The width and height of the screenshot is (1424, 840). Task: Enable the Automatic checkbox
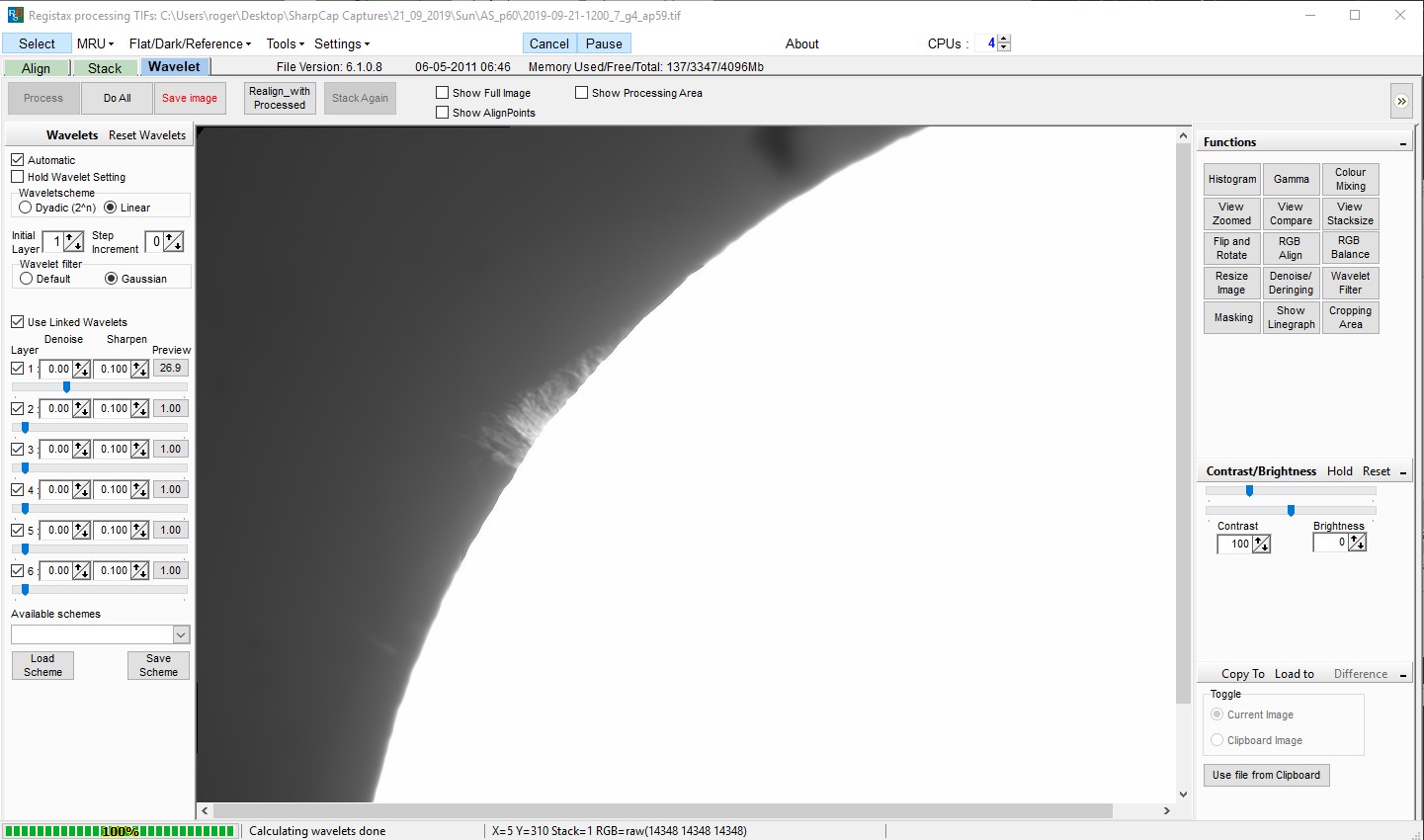pyautogui.click(x=18, y=159)
